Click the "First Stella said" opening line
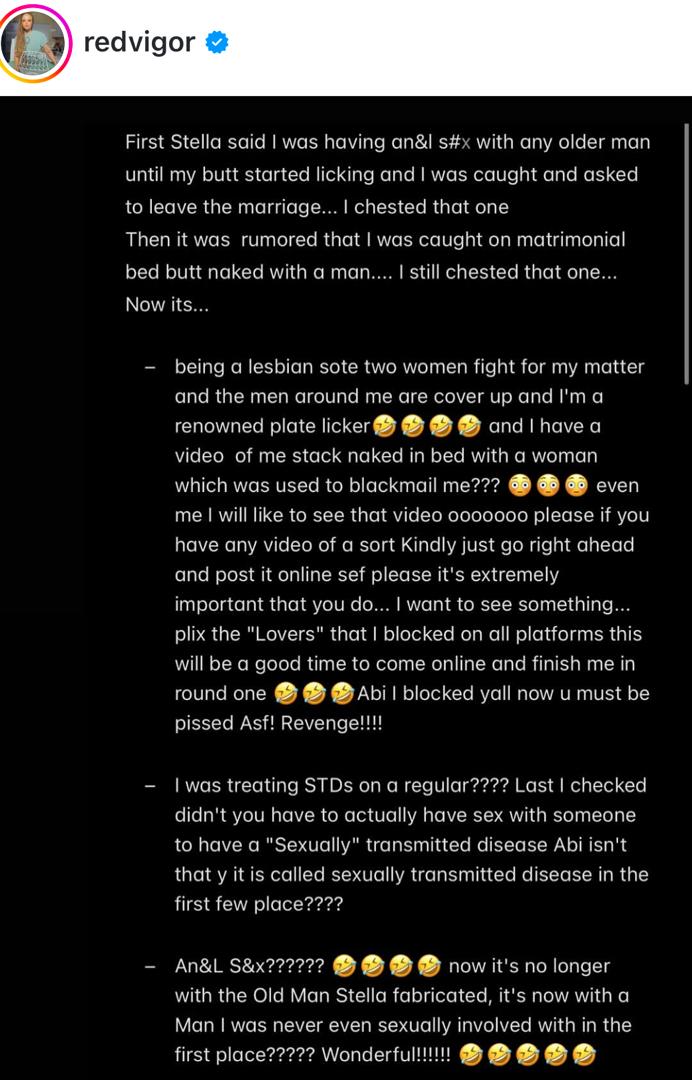This screenshot has width=692, height=1080. tap(388, 143)
